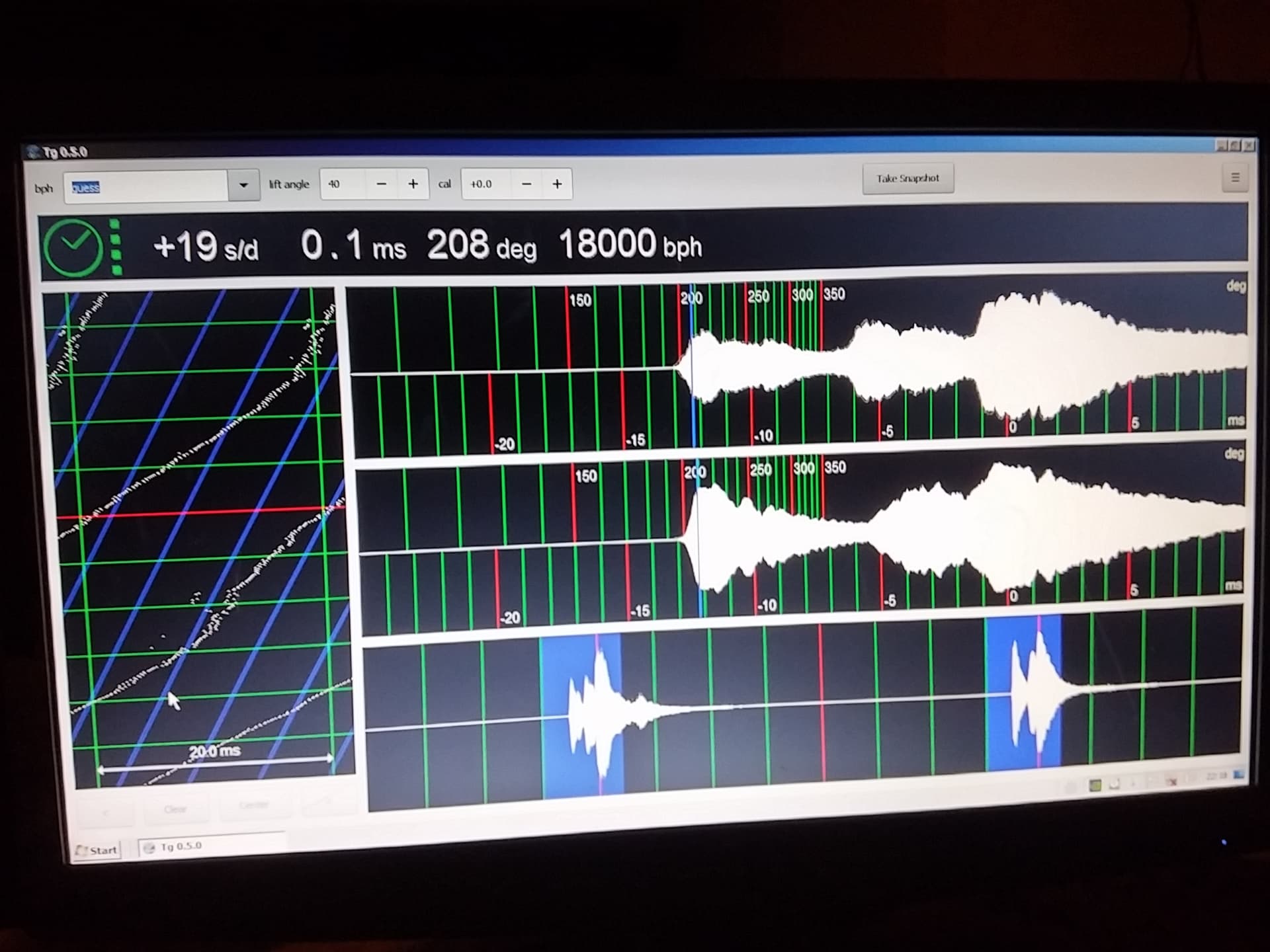Click the lift angle value field showing 40
Viewport: 1270px width, 952px height.
(x=343, y=184)
